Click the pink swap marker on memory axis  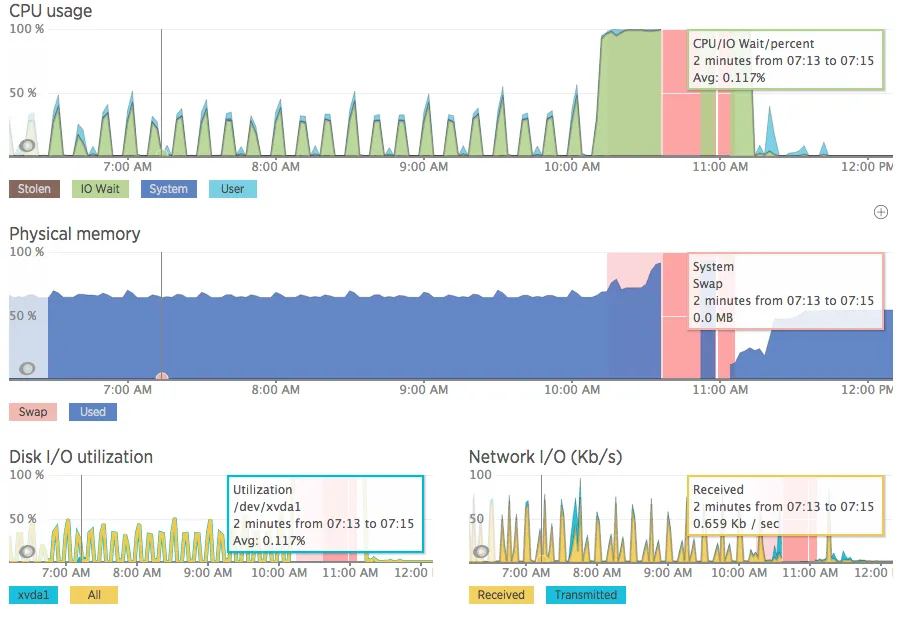[x=162, y=376]
